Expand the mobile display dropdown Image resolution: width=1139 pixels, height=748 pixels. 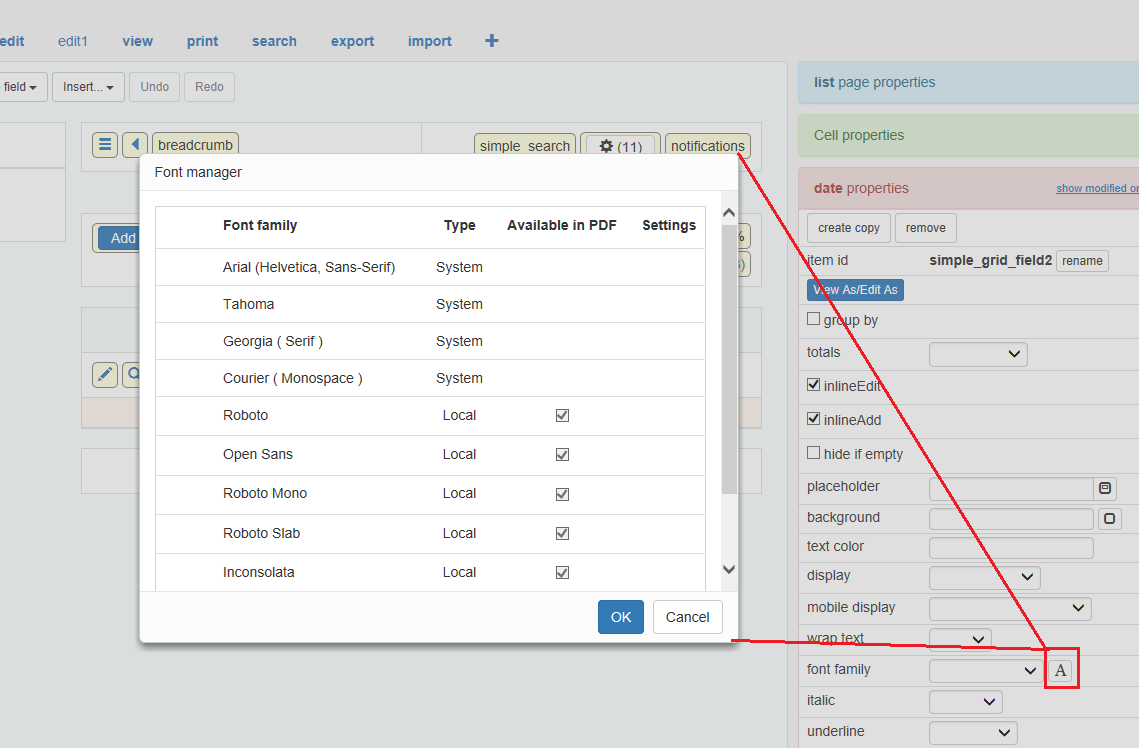pyautogui.click(x=1009, y=608)
